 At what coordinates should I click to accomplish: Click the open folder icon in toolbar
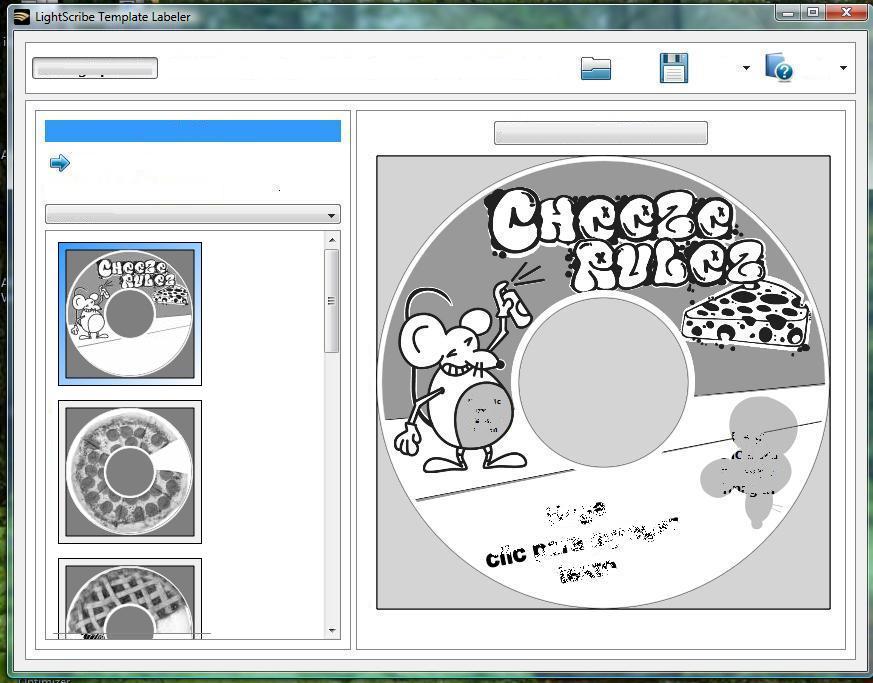595,68
